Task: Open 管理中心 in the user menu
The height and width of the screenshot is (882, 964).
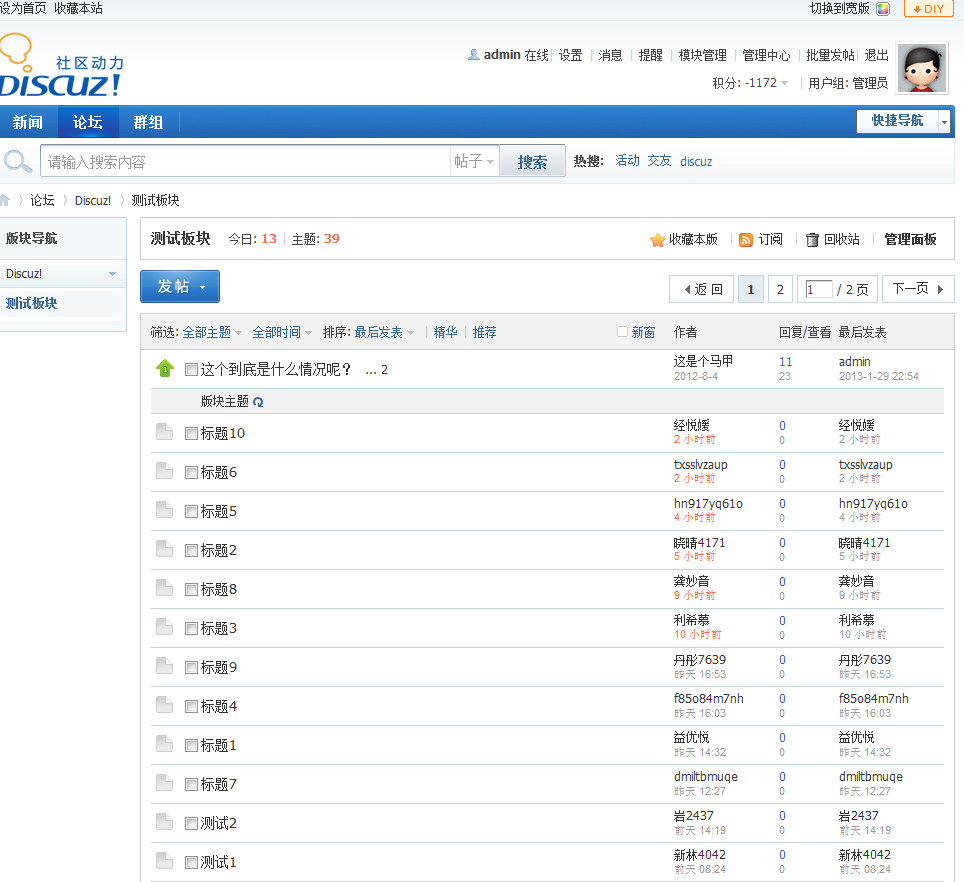Action: coord(766,55)
